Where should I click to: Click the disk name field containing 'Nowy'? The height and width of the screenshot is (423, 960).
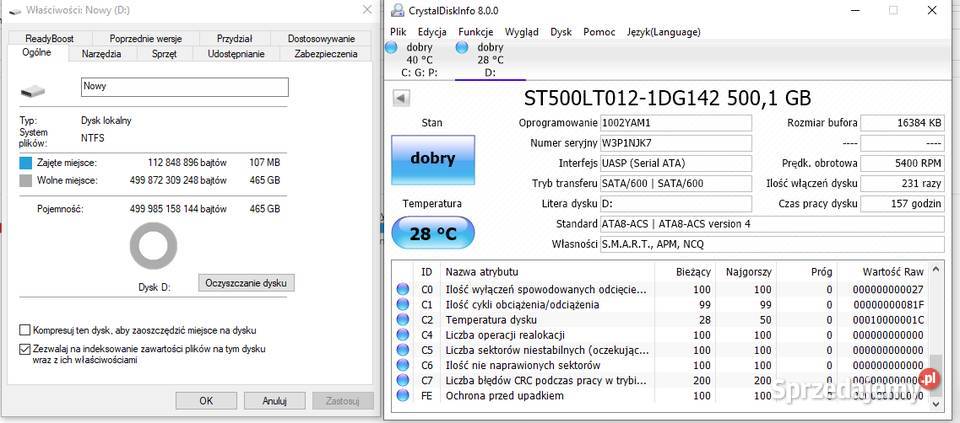coord(184,87)
